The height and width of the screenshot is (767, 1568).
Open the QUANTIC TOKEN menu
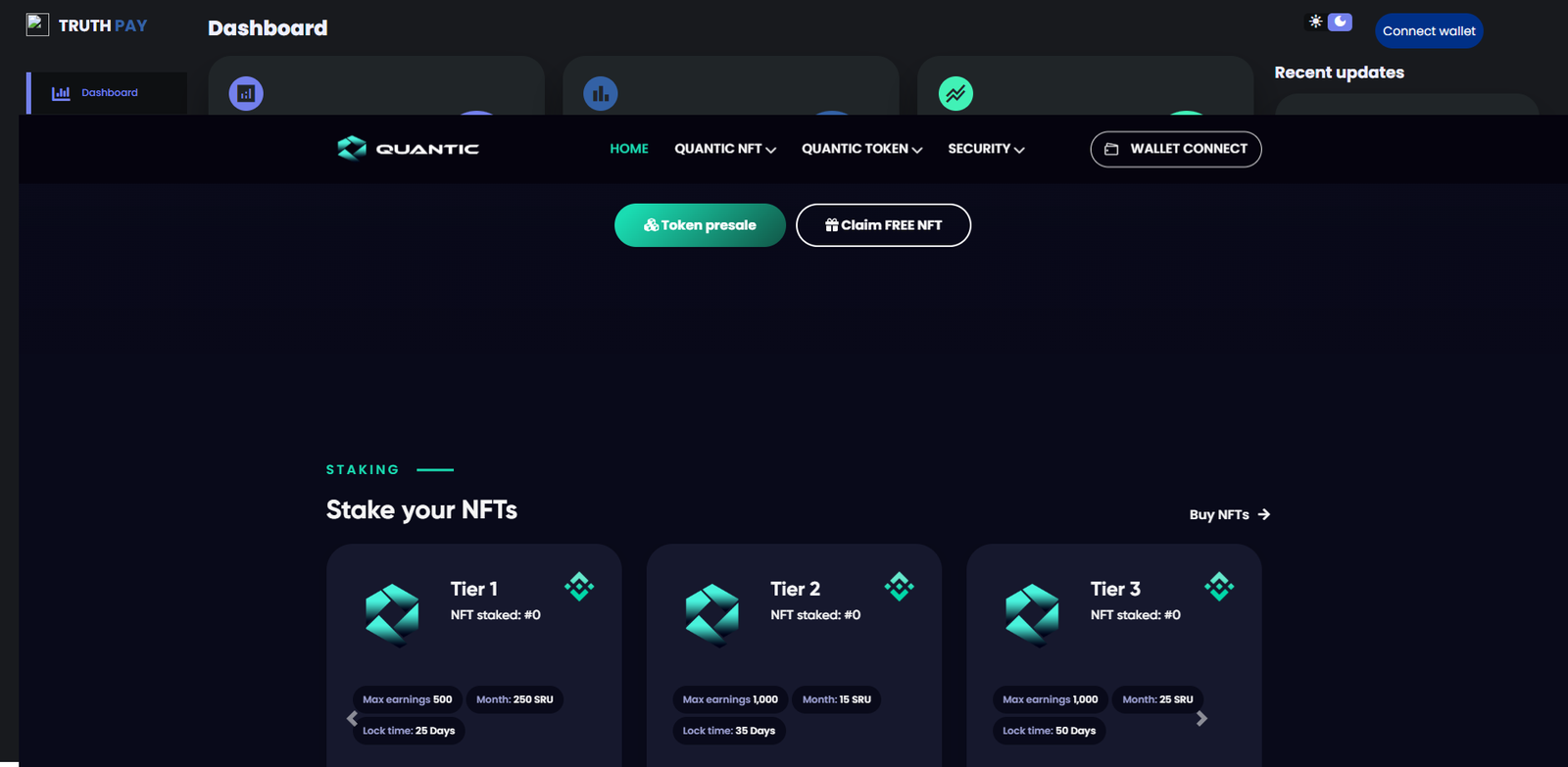pos(862,149)
